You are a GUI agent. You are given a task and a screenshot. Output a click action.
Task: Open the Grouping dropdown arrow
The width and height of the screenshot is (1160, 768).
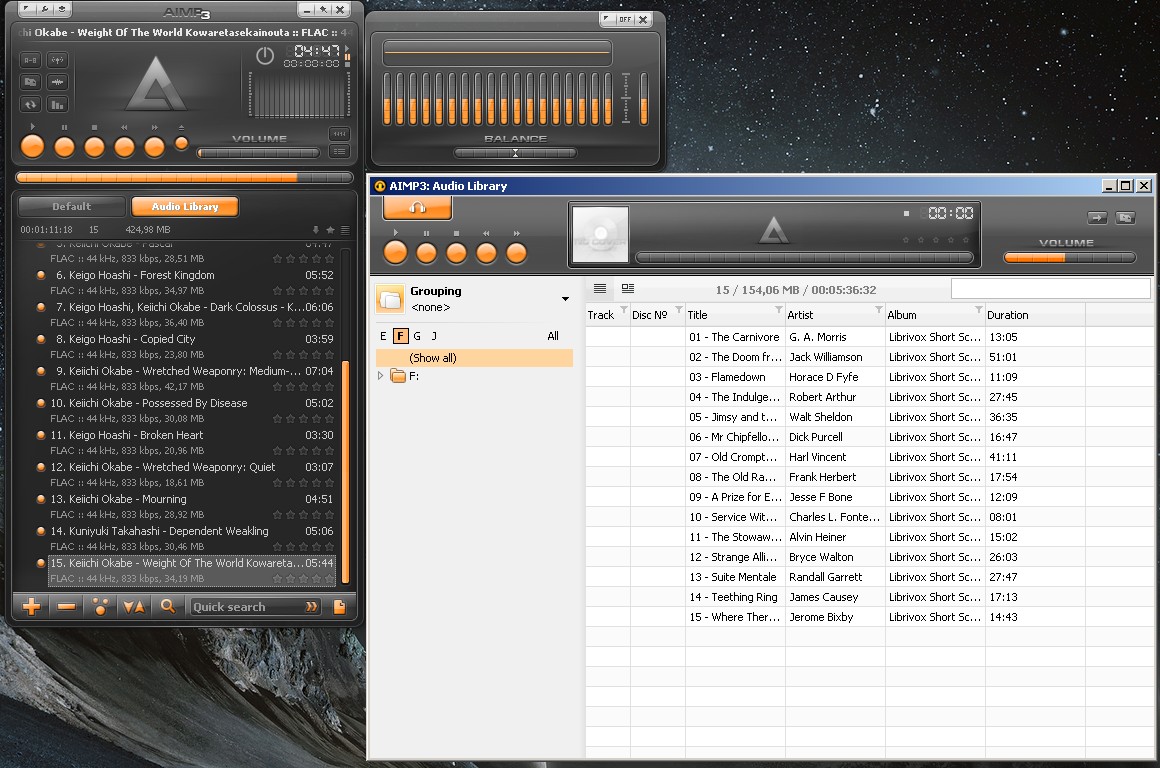pyautogui.click(x=565, y=299)
